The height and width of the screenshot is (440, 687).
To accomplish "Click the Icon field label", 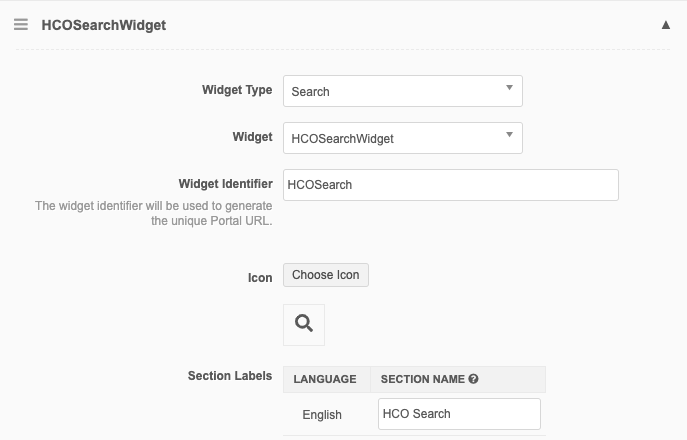I will click(260, 277).
